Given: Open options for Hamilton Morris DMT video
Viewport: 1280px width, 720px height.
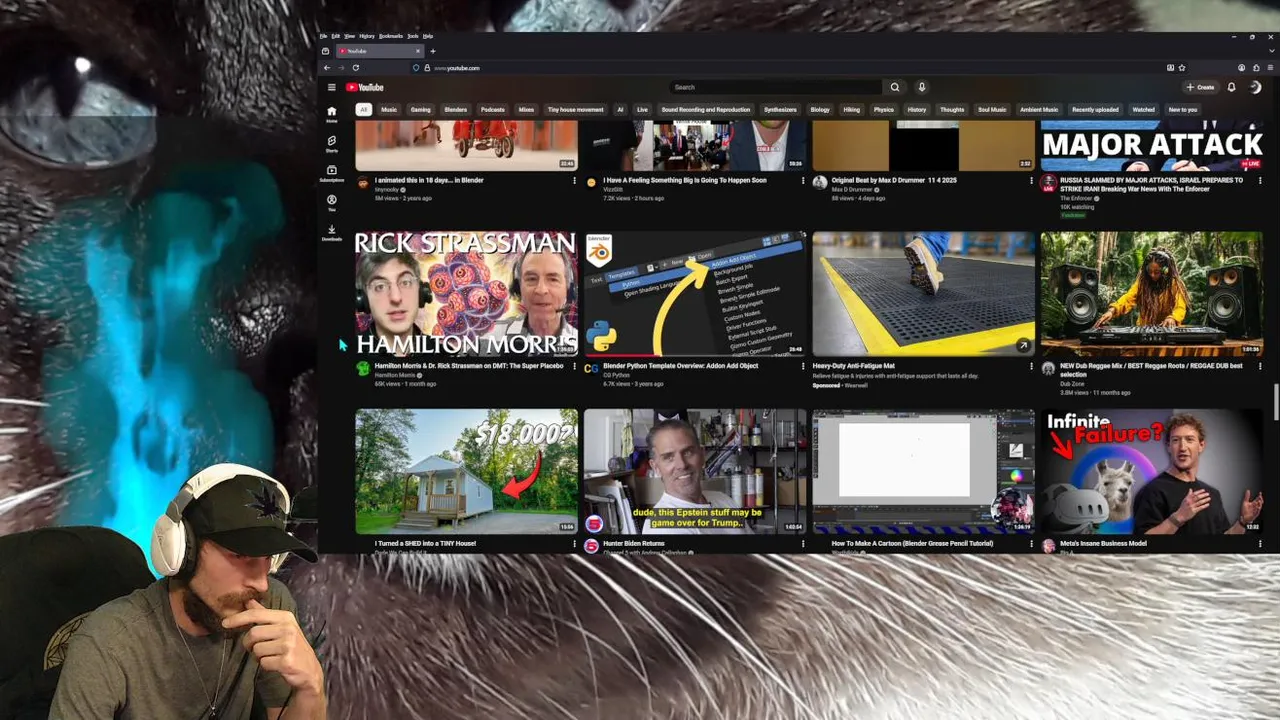Looking at the screenshot, I should click(574, 366).
